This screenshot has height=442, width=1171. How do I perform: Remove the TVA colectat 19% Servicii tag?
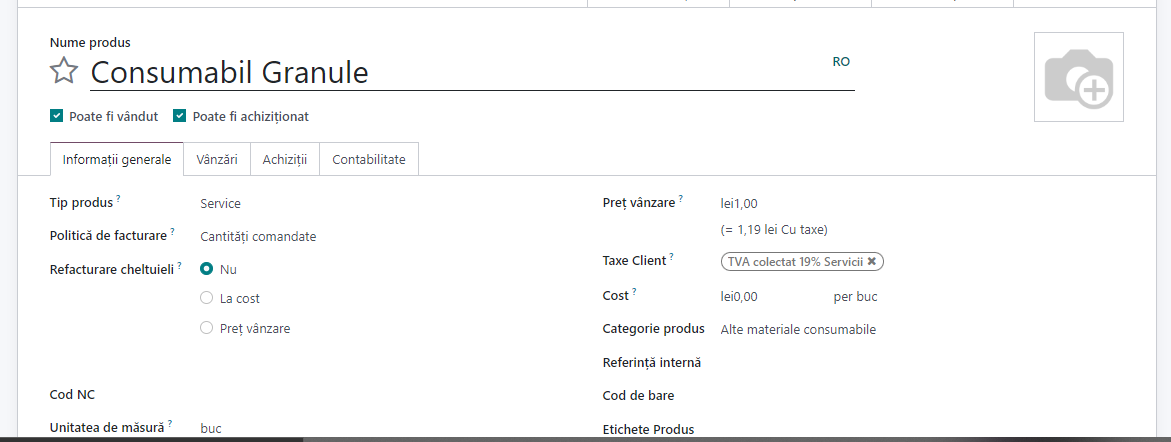coord(872,262)
